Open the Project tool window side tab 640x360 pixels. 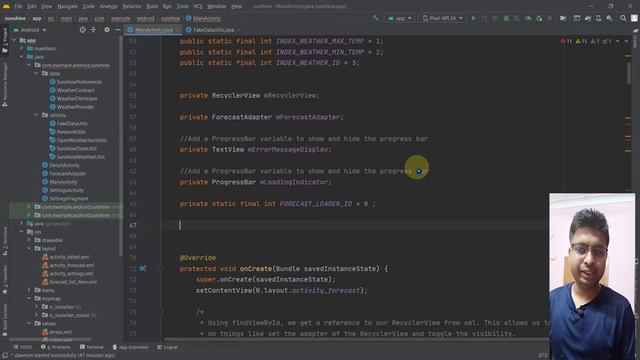click(x=5, y=40)
